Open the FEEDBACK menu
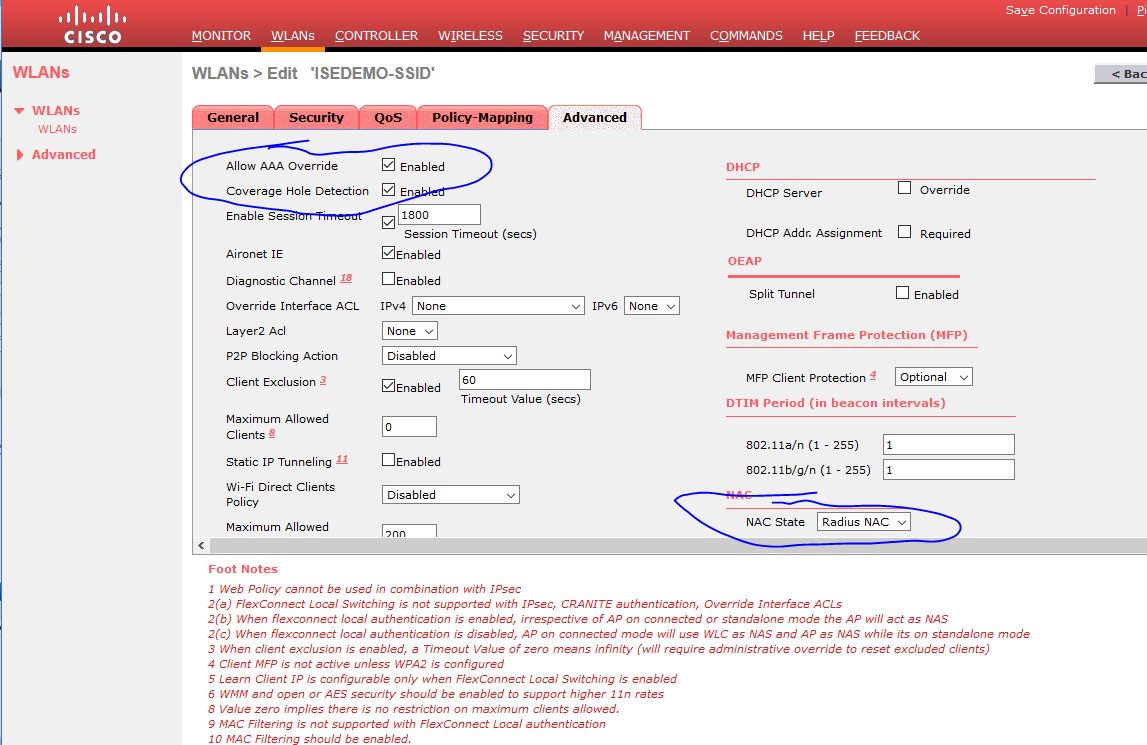Viewport: 1147px width, 745px height. pos(887,35)
